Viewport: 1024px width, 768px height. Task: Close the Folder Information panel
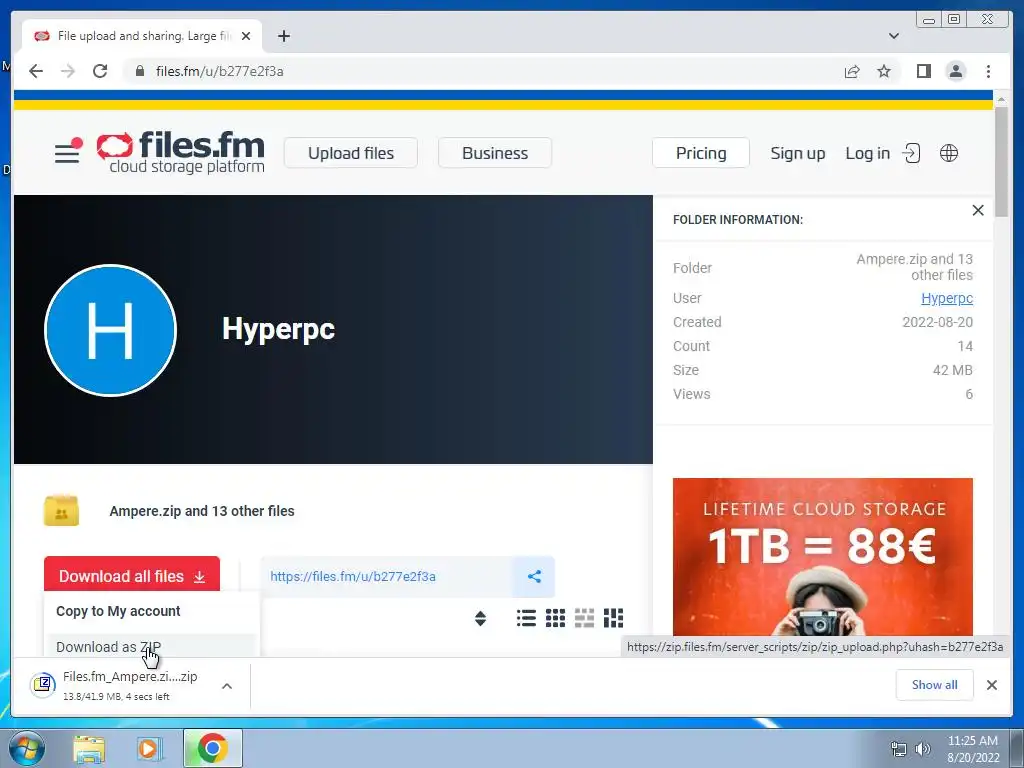(978, 210)
